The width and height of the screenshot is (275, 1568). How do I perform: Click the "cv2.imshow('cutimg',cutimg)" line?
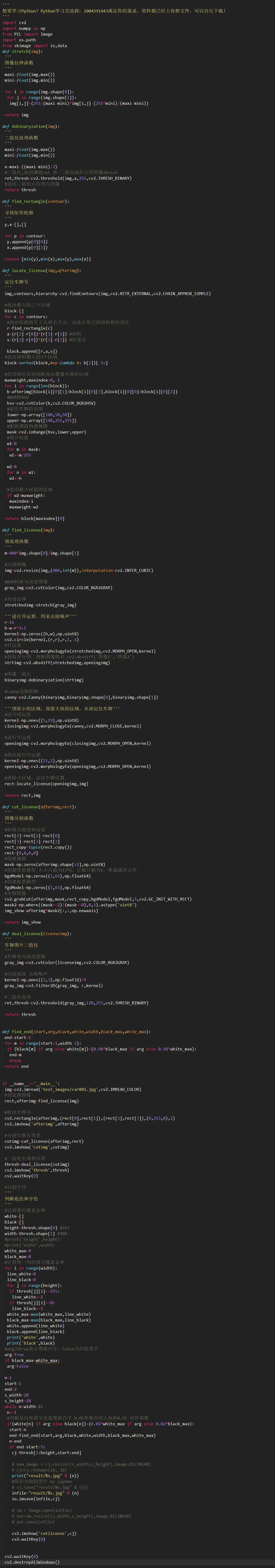tap(37, 1147)
